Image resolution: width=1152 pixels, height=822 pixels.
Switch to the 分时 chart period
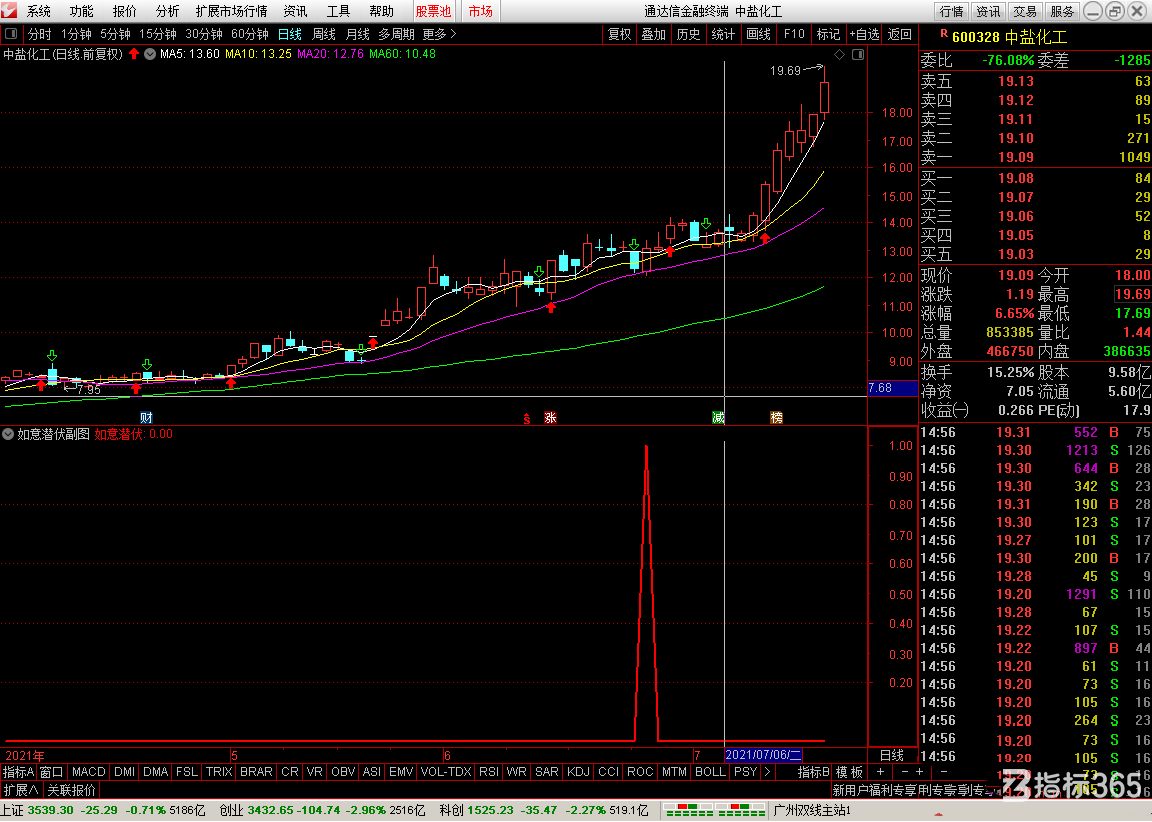[40, 35]
